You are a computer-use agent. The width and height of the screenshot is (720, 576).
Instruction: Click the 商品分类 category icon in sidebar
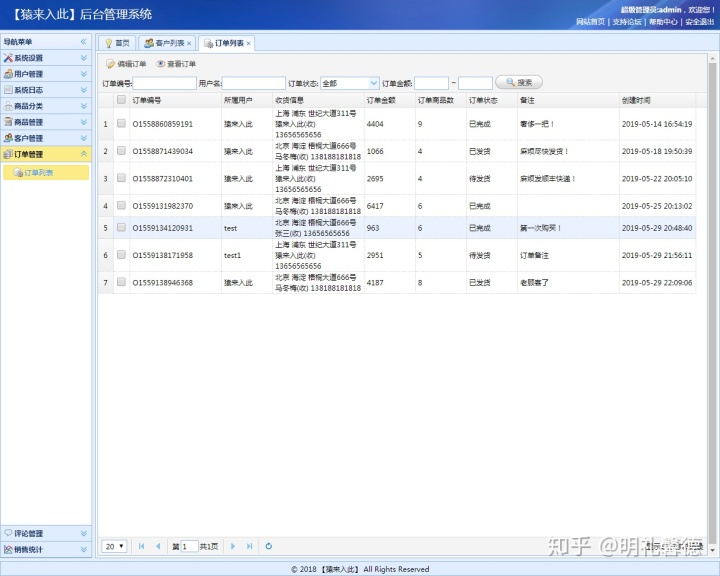8,106
